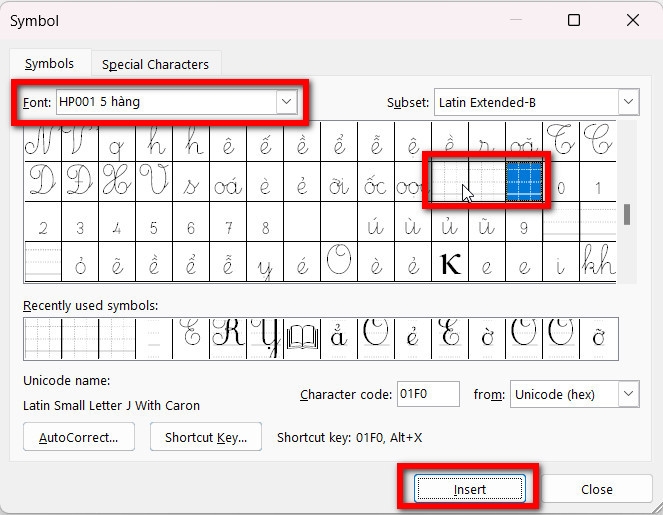Select the digit 7 symbol
This screenshot has height=515, width=663.
click(228, 222)
